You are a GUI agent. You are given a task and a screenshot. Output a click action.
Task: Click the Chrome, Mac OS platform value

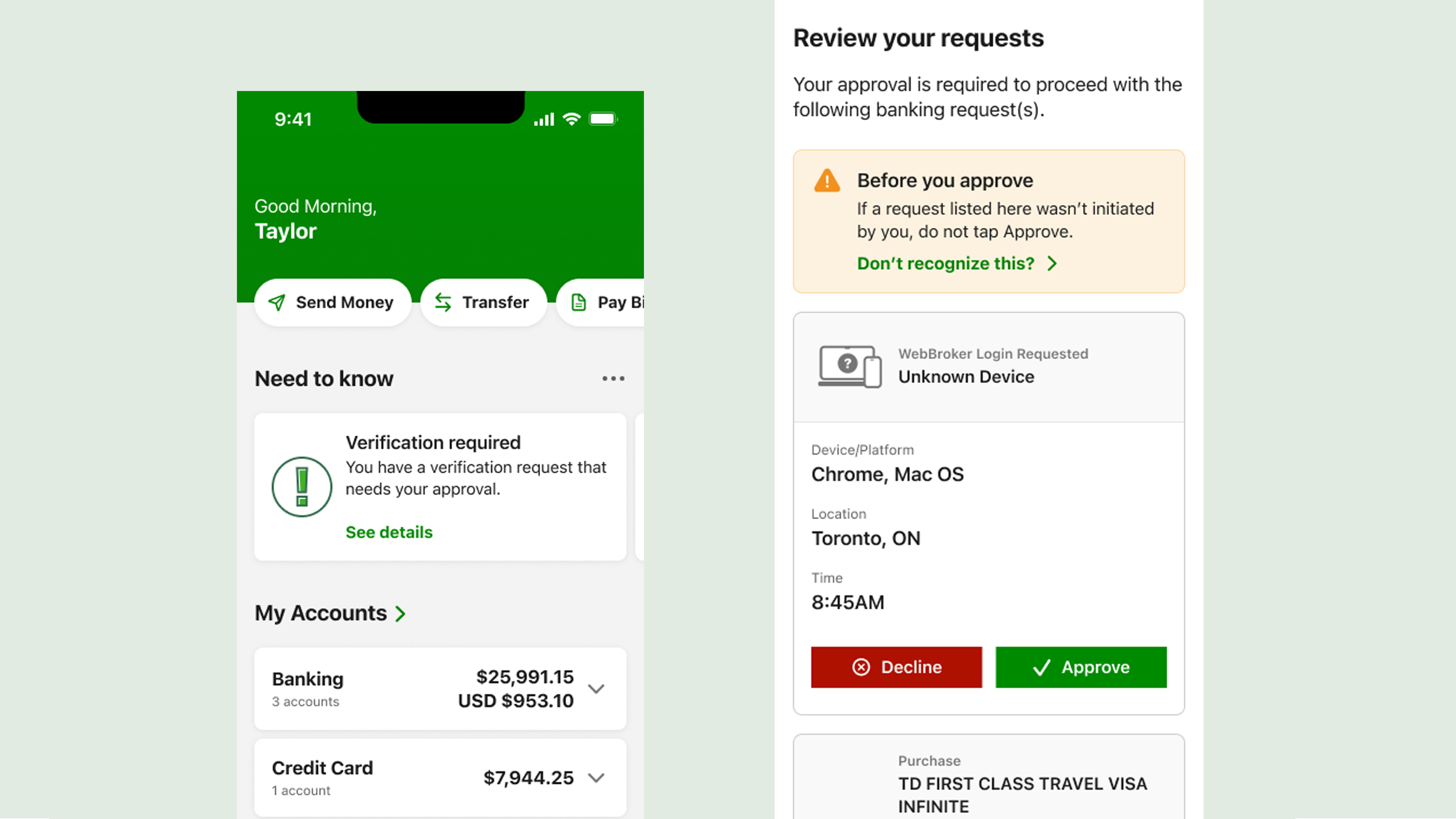887,474
